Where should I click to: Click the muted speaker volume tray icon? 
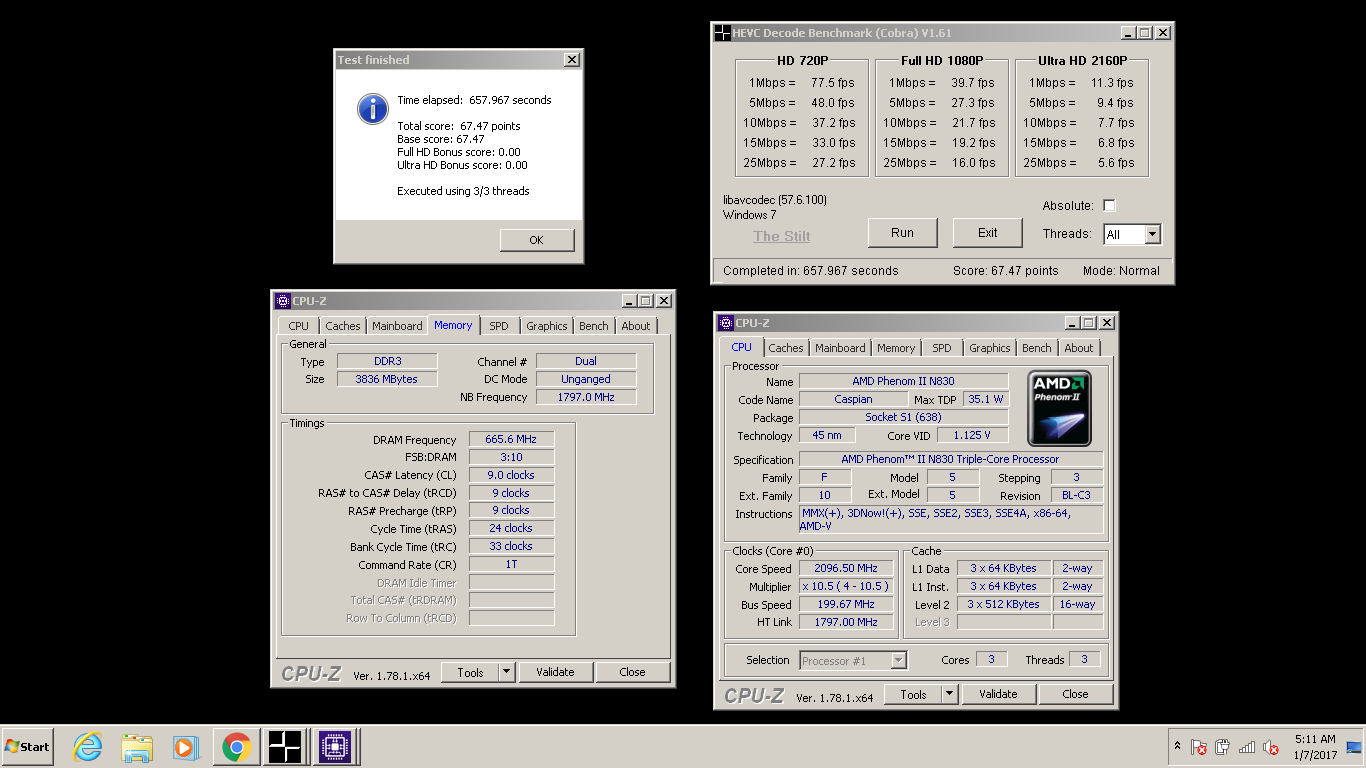(x=1271, y=747)
